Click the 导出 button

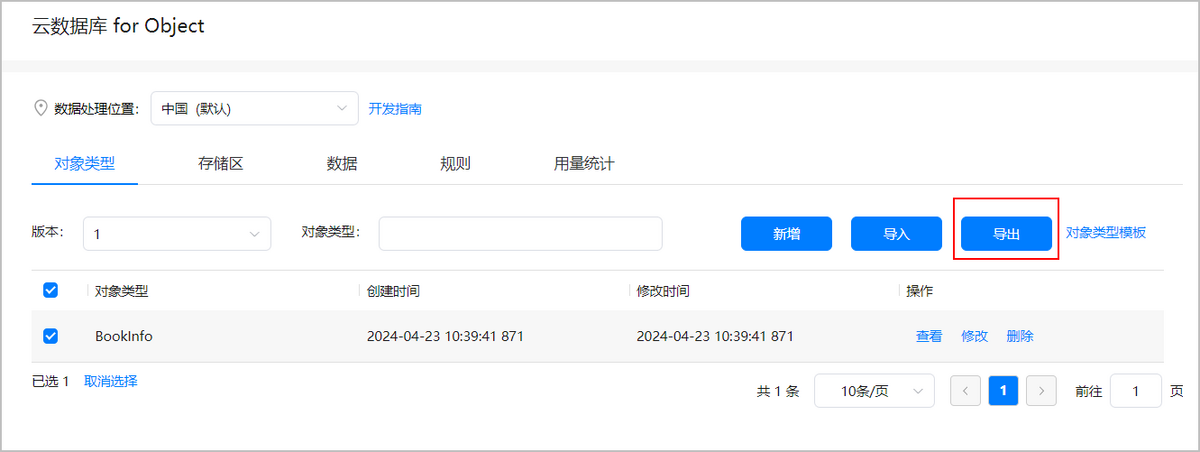(1006, 233)
